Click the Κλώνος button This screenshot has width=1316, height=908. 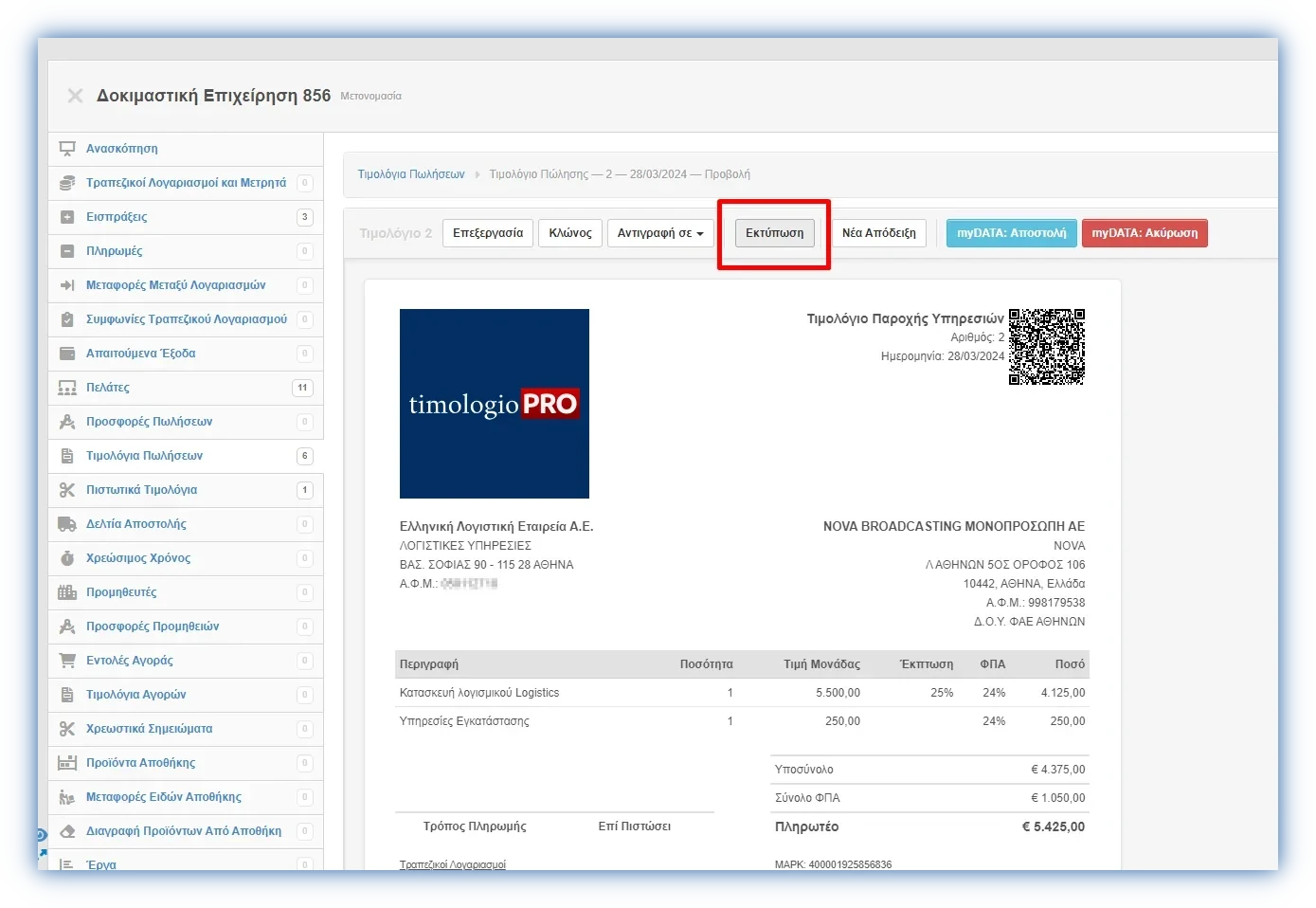coord(570,233)
